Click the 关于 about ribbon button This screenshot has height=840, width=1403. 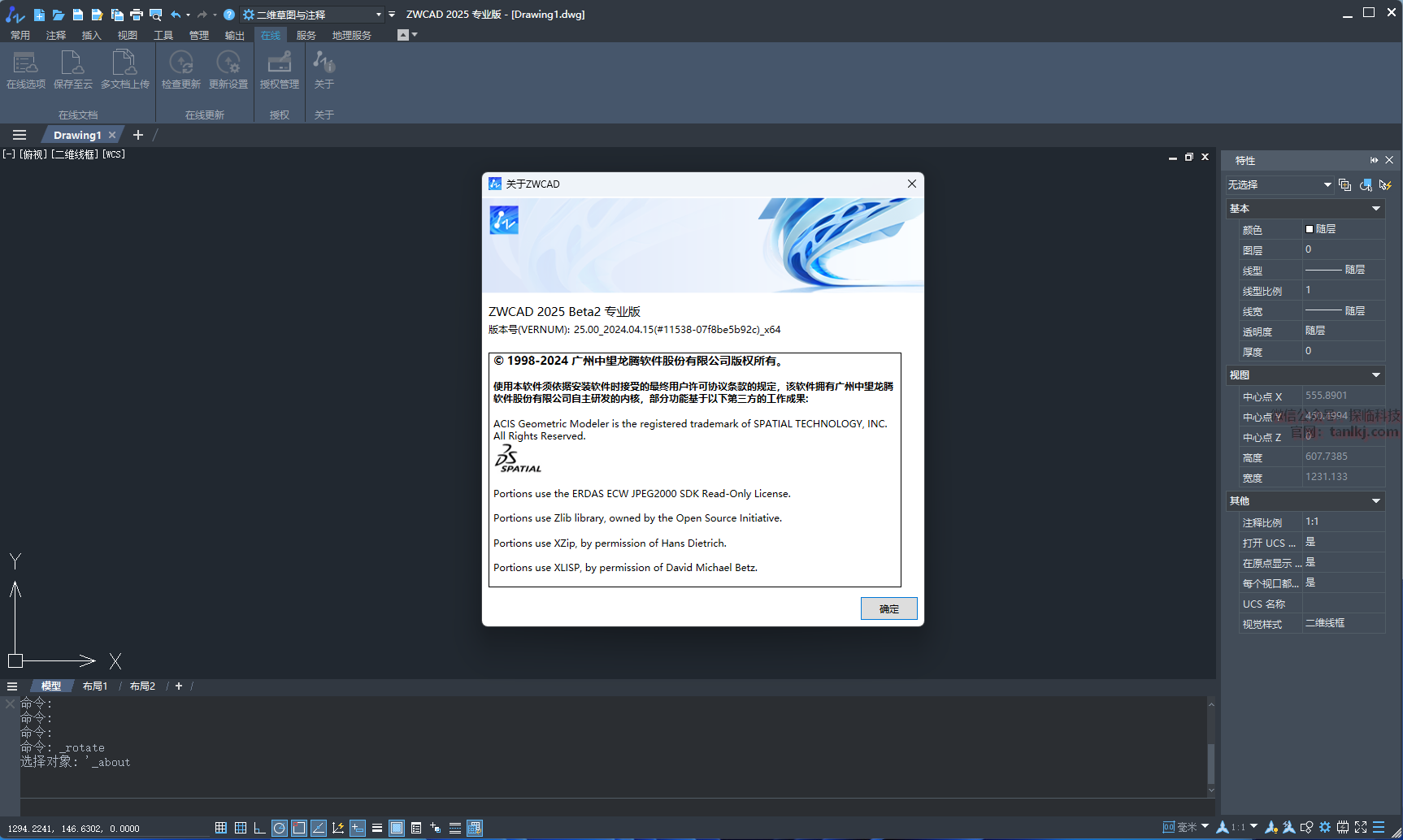point(324,70)
